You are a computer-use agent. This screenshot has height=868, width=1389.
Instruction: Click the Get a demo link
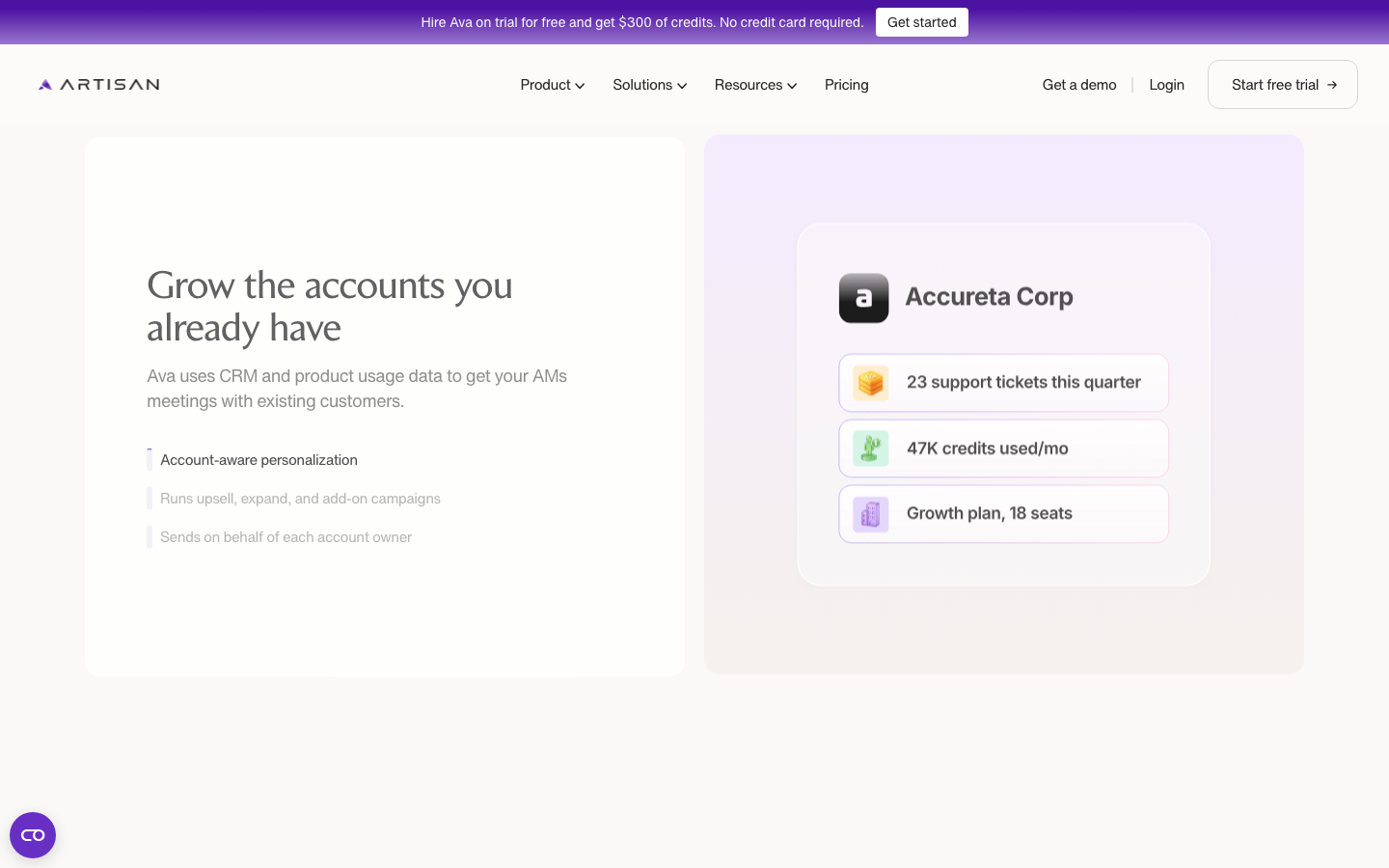[1079, 85]
